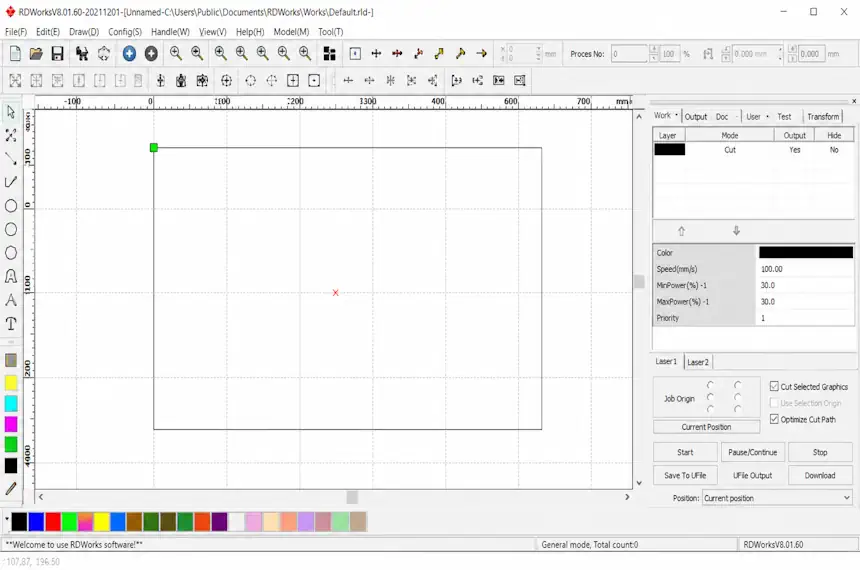The image size is (860, 570).
Task: Click the Proces No input field
Action: pyautogui.click(x=630, y=54)
